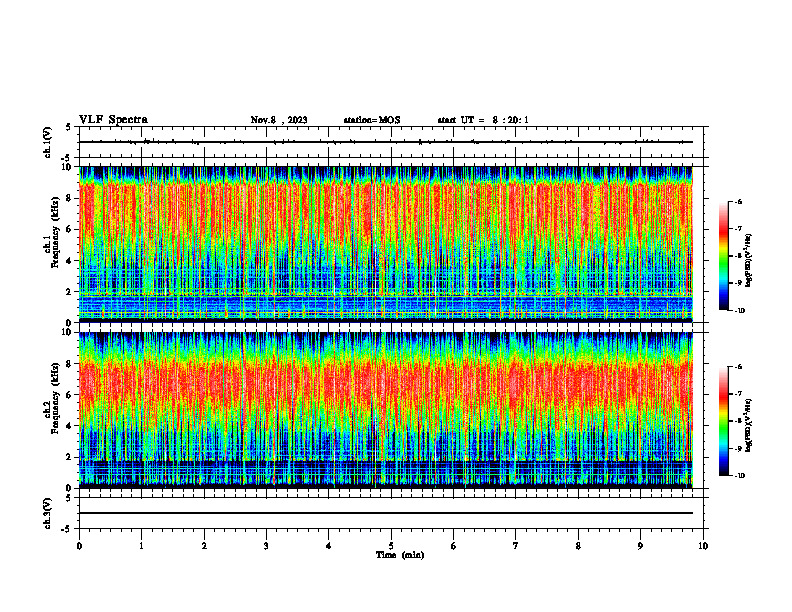Click the time axis tick label "9"
The image size is (792, 612).
click(640, 546)
